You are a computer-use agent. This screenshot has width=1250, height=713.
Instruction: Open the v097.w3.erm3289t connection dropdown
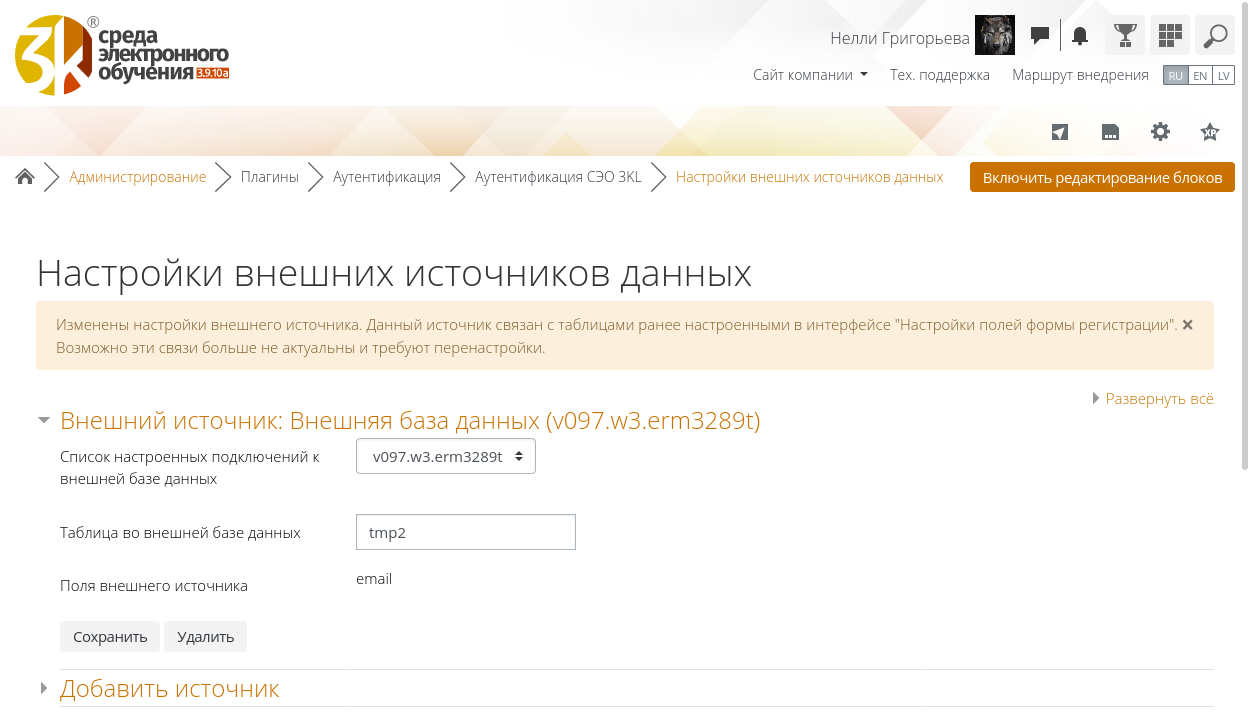point(446,456)
